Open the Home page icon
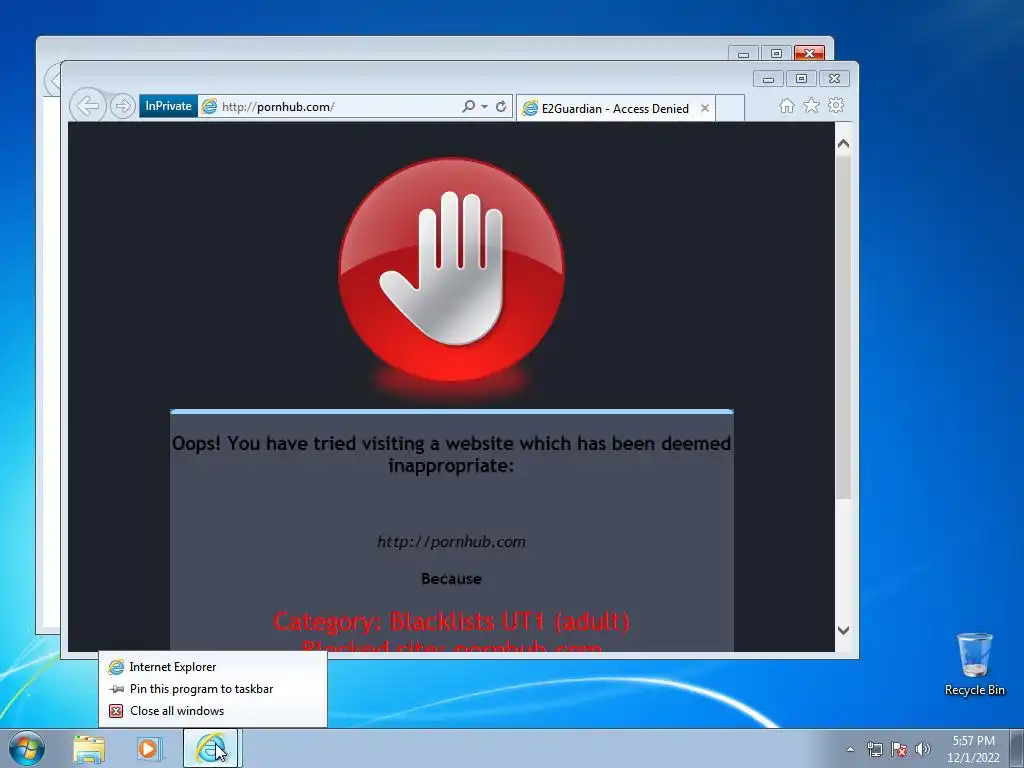 click(787, 106)
